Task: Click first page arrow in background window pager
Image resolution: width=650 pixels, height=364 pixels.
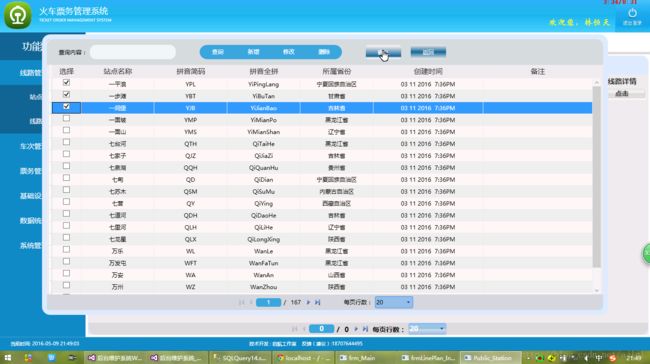Action: (295, 329)
